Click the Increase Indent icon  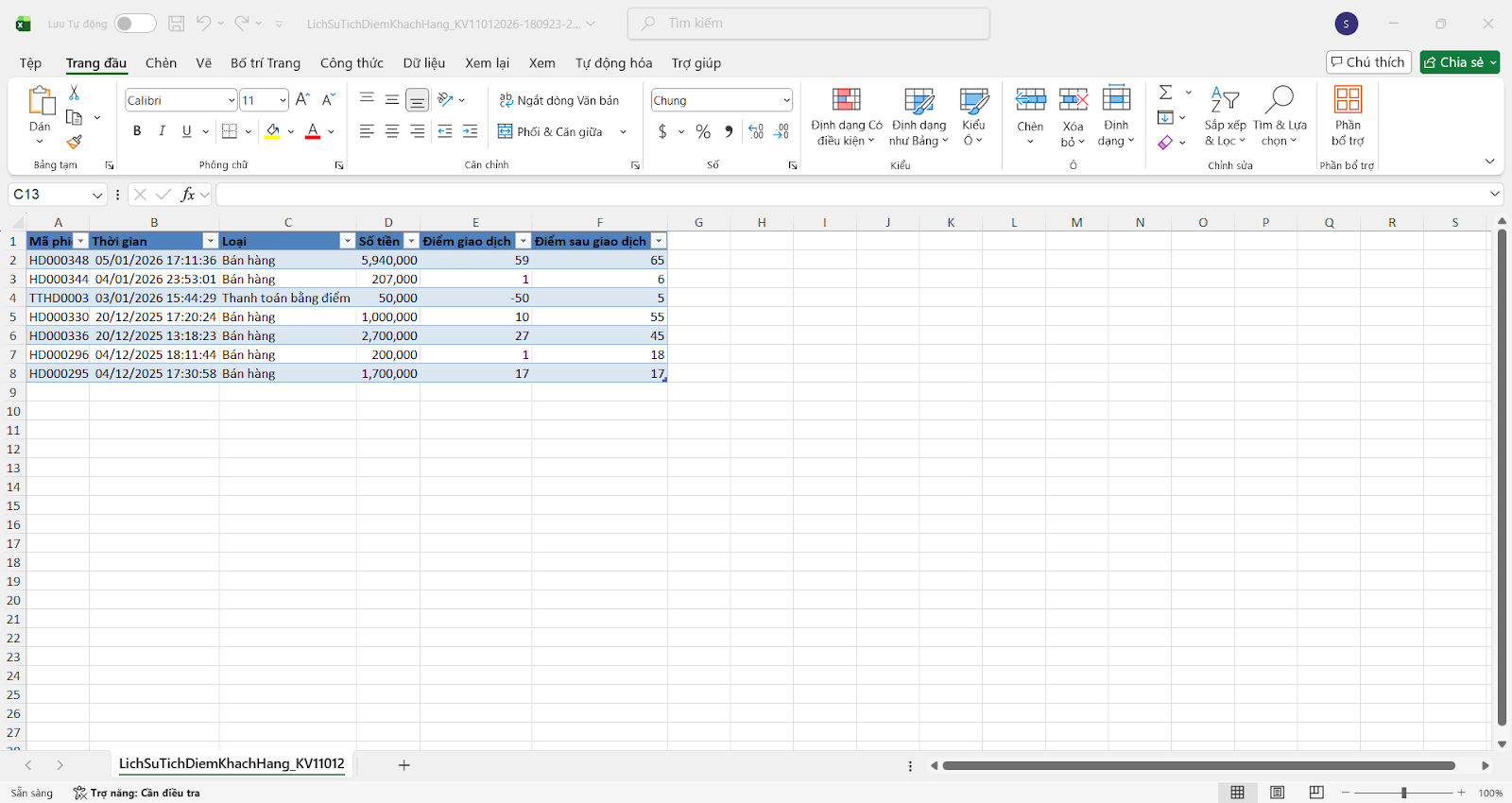(x=470, y=131)
